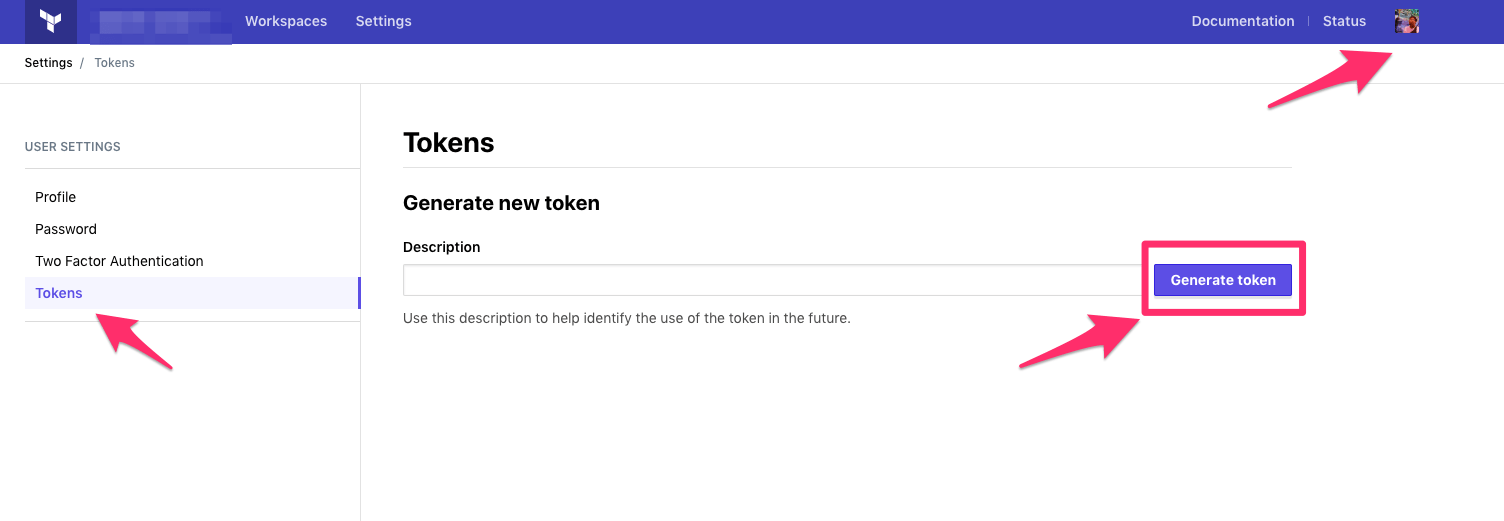Go to Workspaces in top navigation
The image size is (1504, 521).
(286, 21)
